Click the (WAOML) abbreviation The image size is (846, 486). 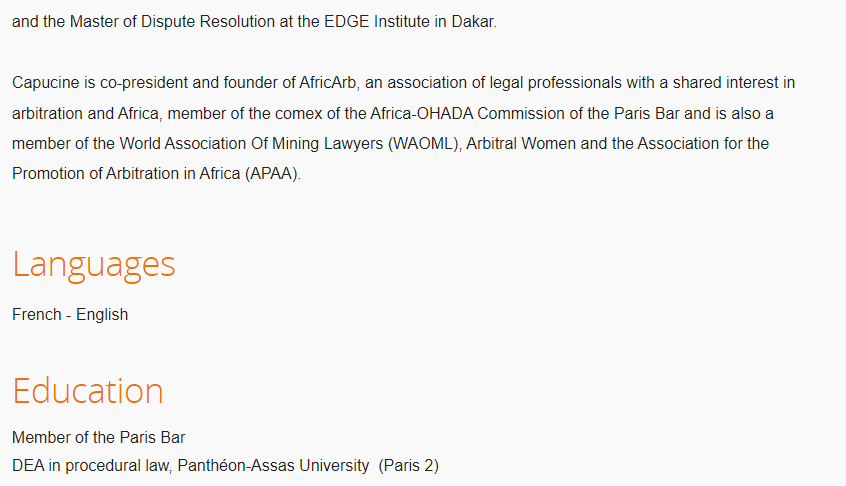(422, 143)
